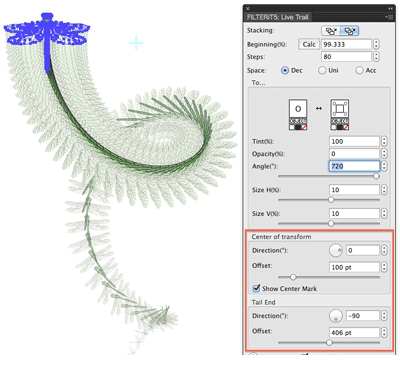
Task: Click the Calc button
Action: (x=309, y=44)
